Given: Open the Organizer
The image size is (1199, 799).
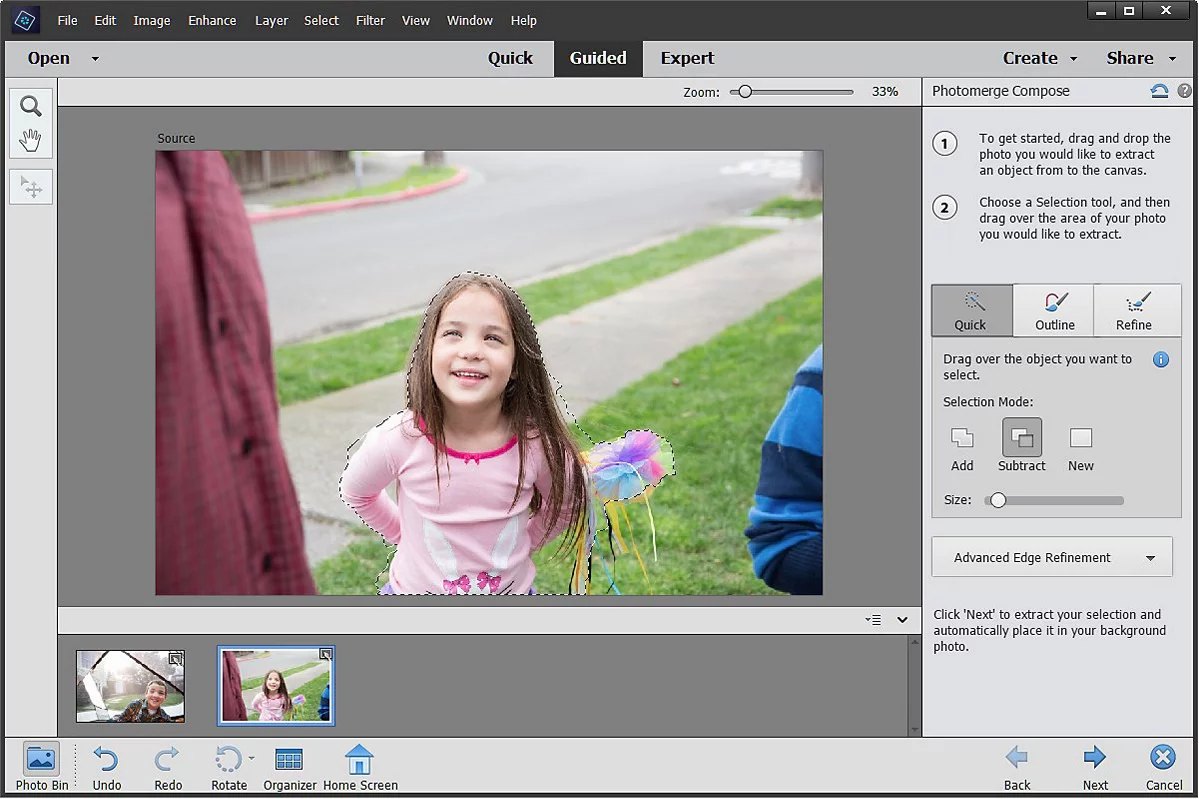Looking at the screenshot, I should (289, 760).
